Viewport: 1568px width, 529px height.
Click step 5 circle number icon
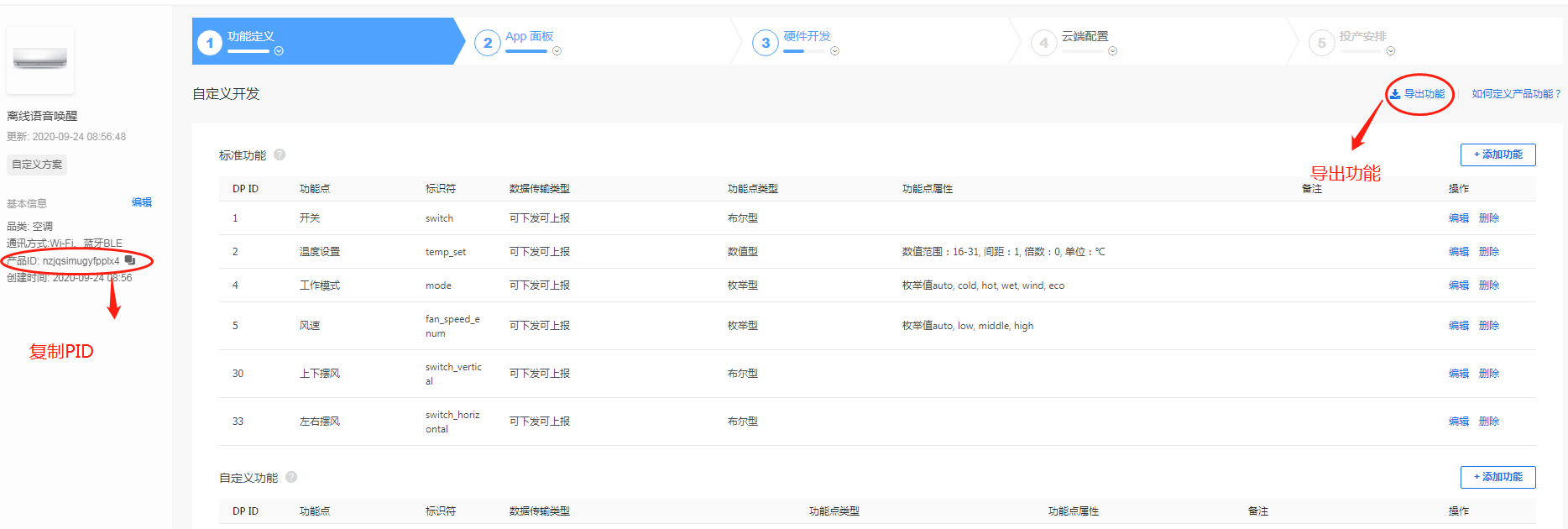[x=1321, y=43]
